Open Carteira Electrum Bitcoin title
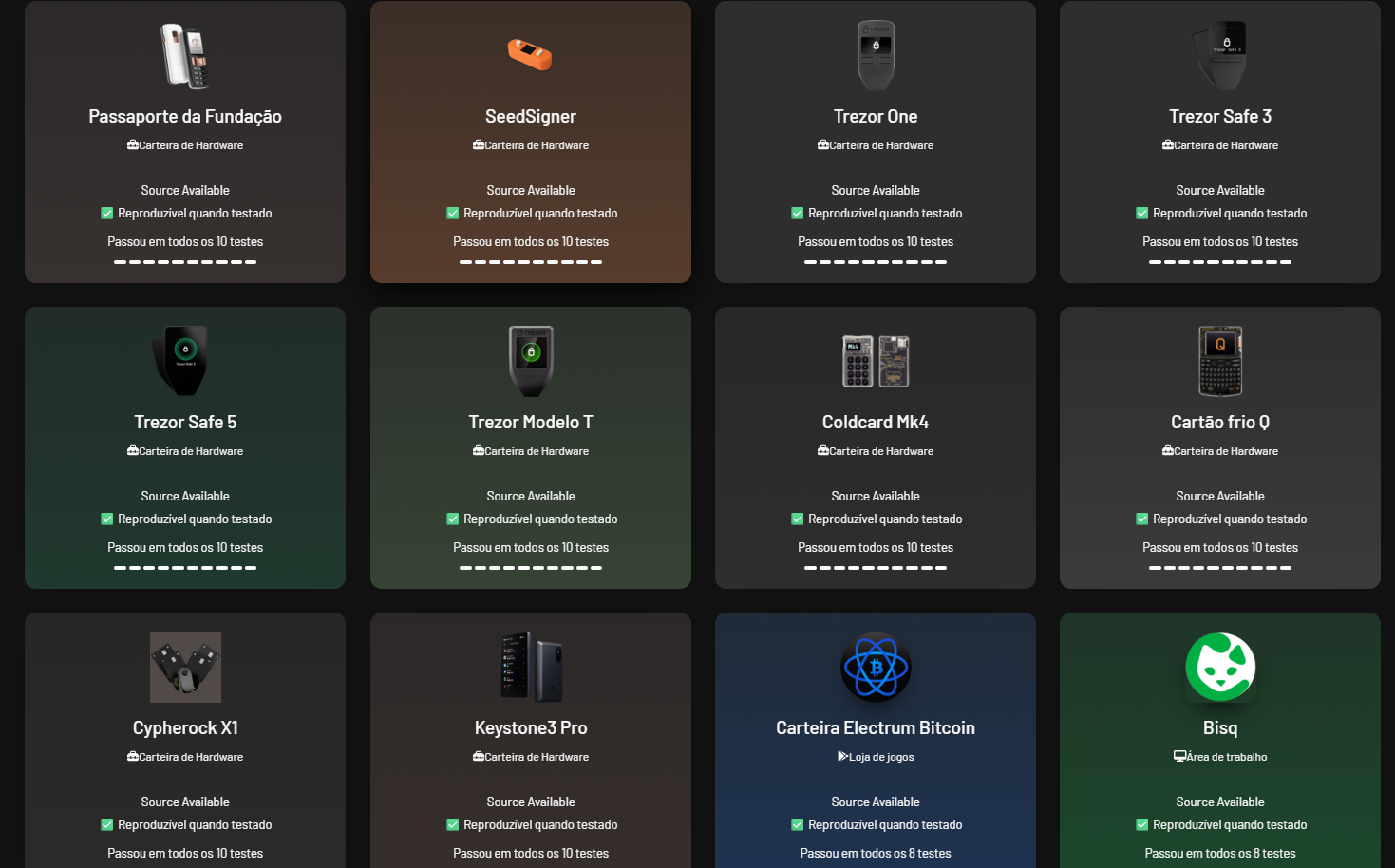1395x868 pixels. click(876, 727)
